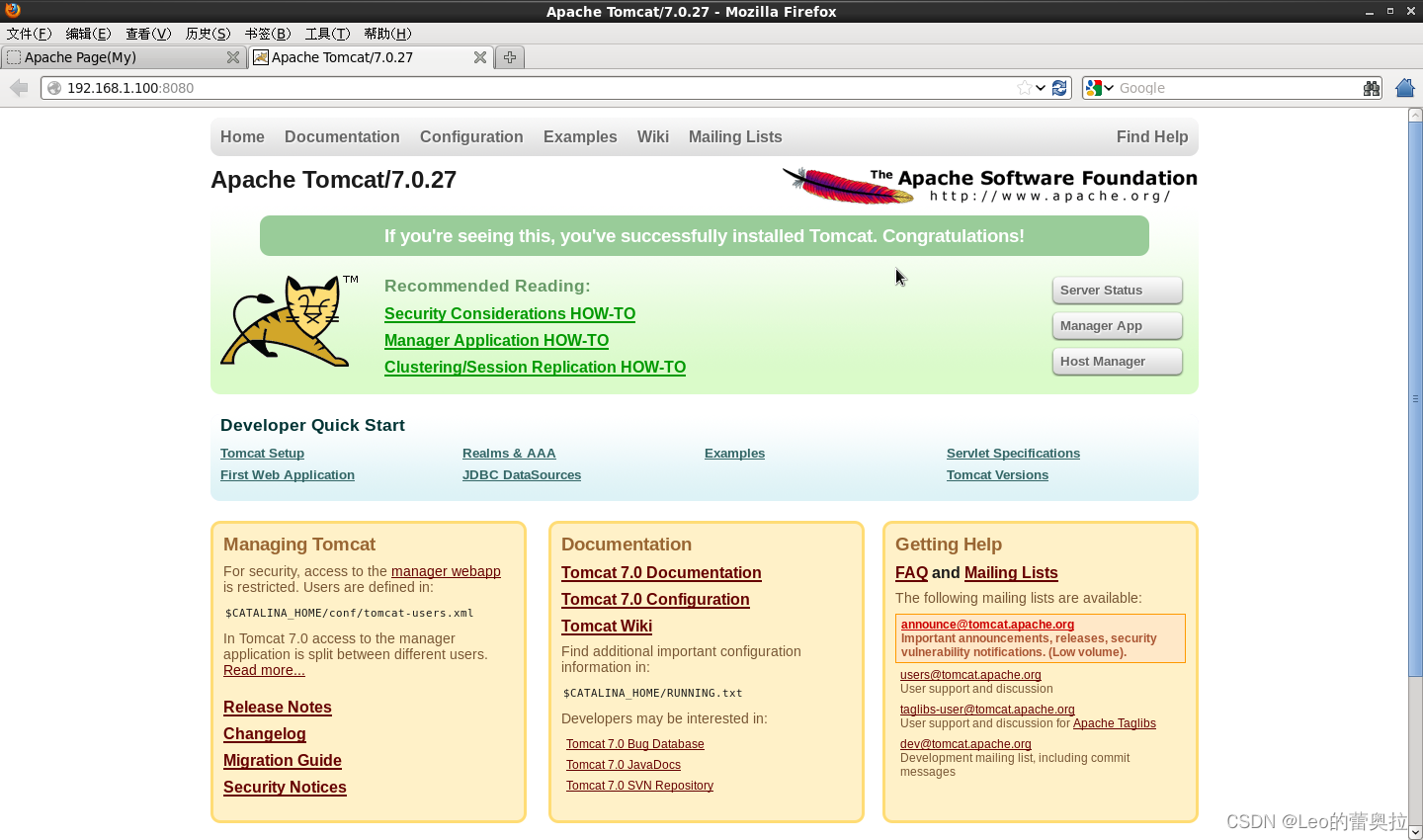Click the browser back arrow button
This screenshot has height=840, width=1423.
pos(19,88)
